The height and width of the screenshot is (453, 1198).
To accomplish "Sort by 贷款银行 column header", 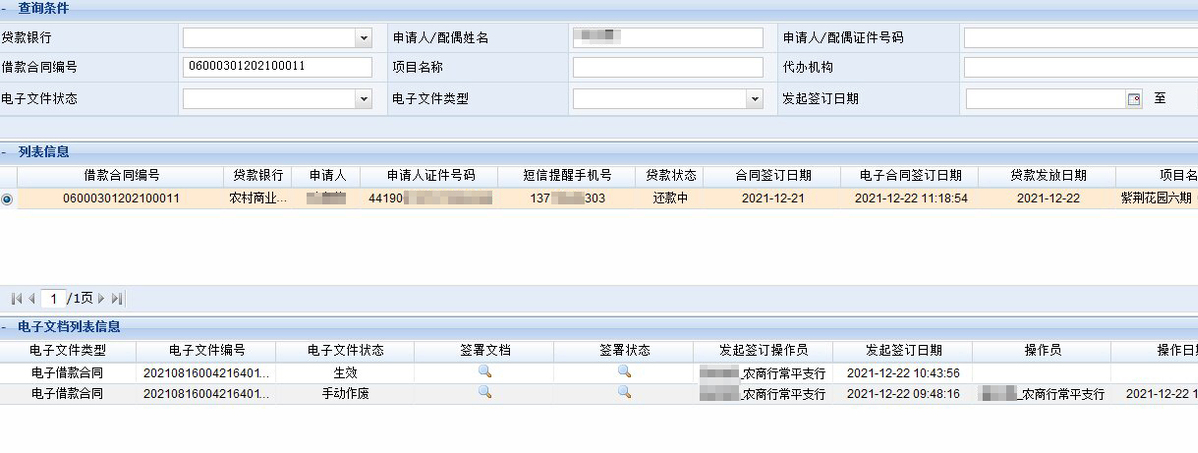I will tap(258, 176).
